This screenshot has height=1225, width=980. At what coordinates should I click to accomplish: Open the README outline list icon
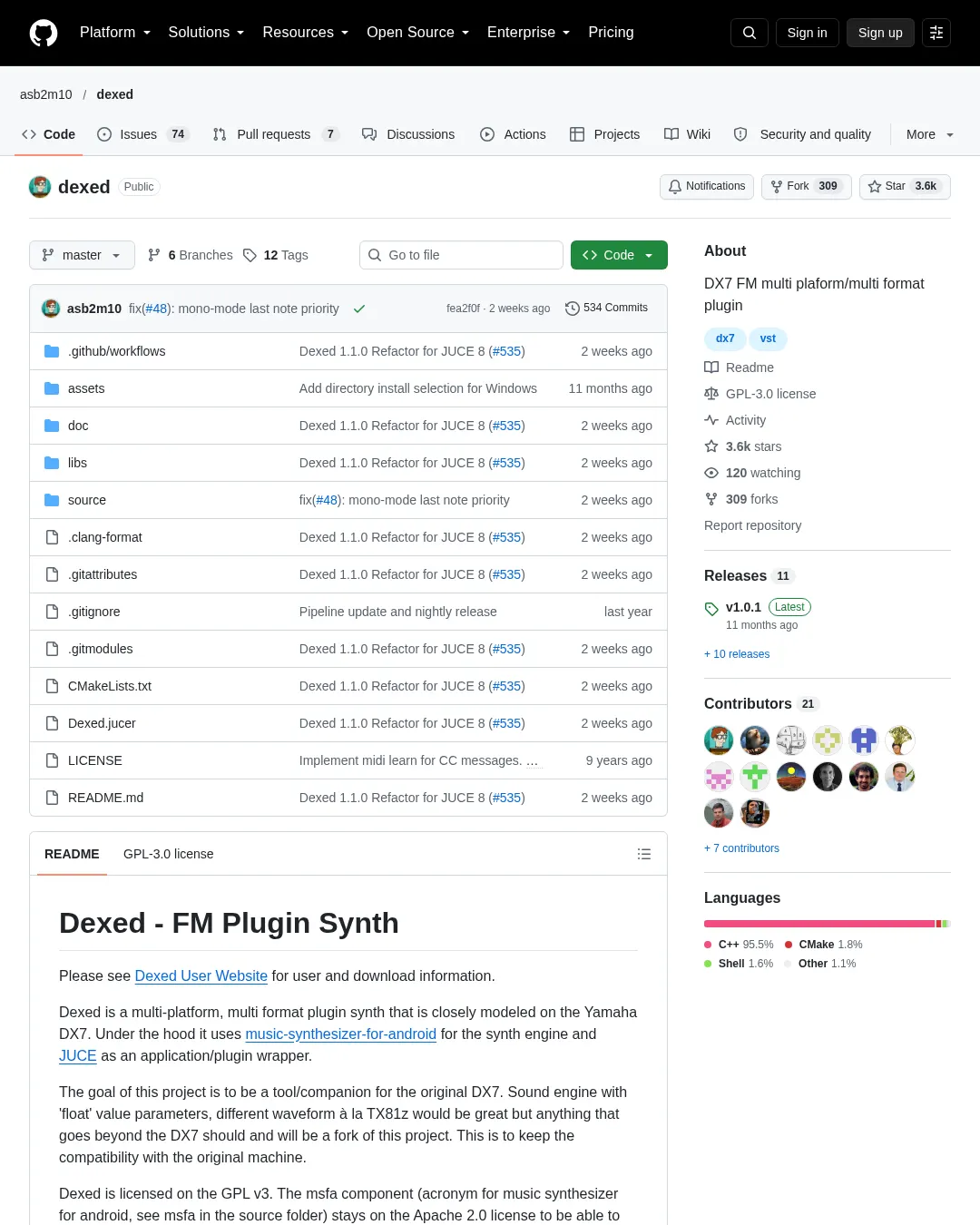644,854
